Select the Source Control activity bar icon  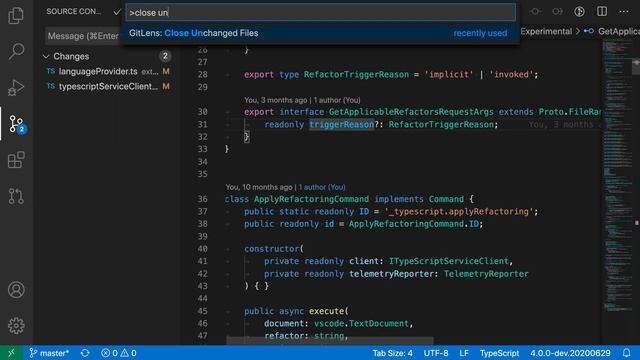[x=16, y=124]
